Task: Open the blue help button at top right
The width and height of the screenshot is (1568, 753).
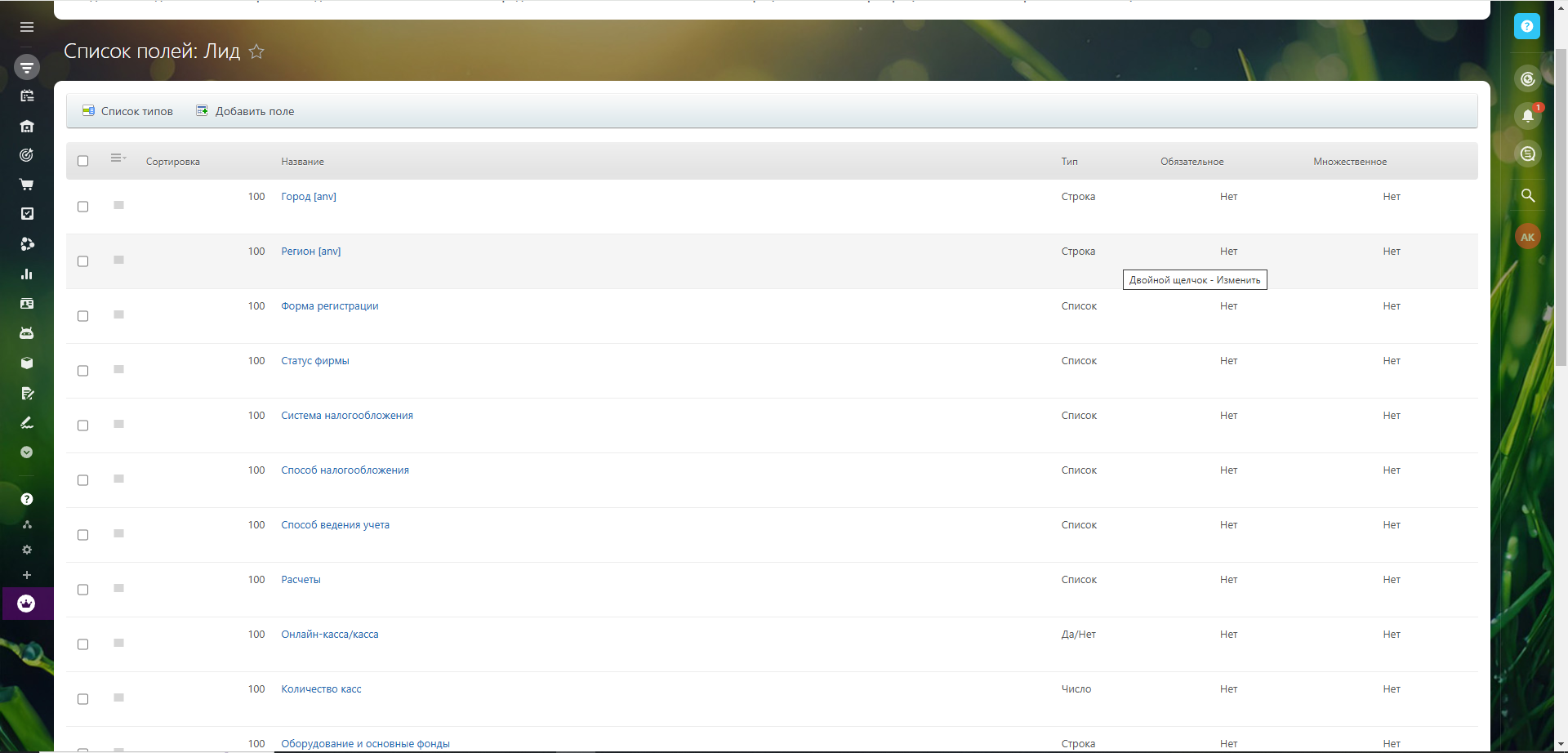Action: click(1526, 26)
